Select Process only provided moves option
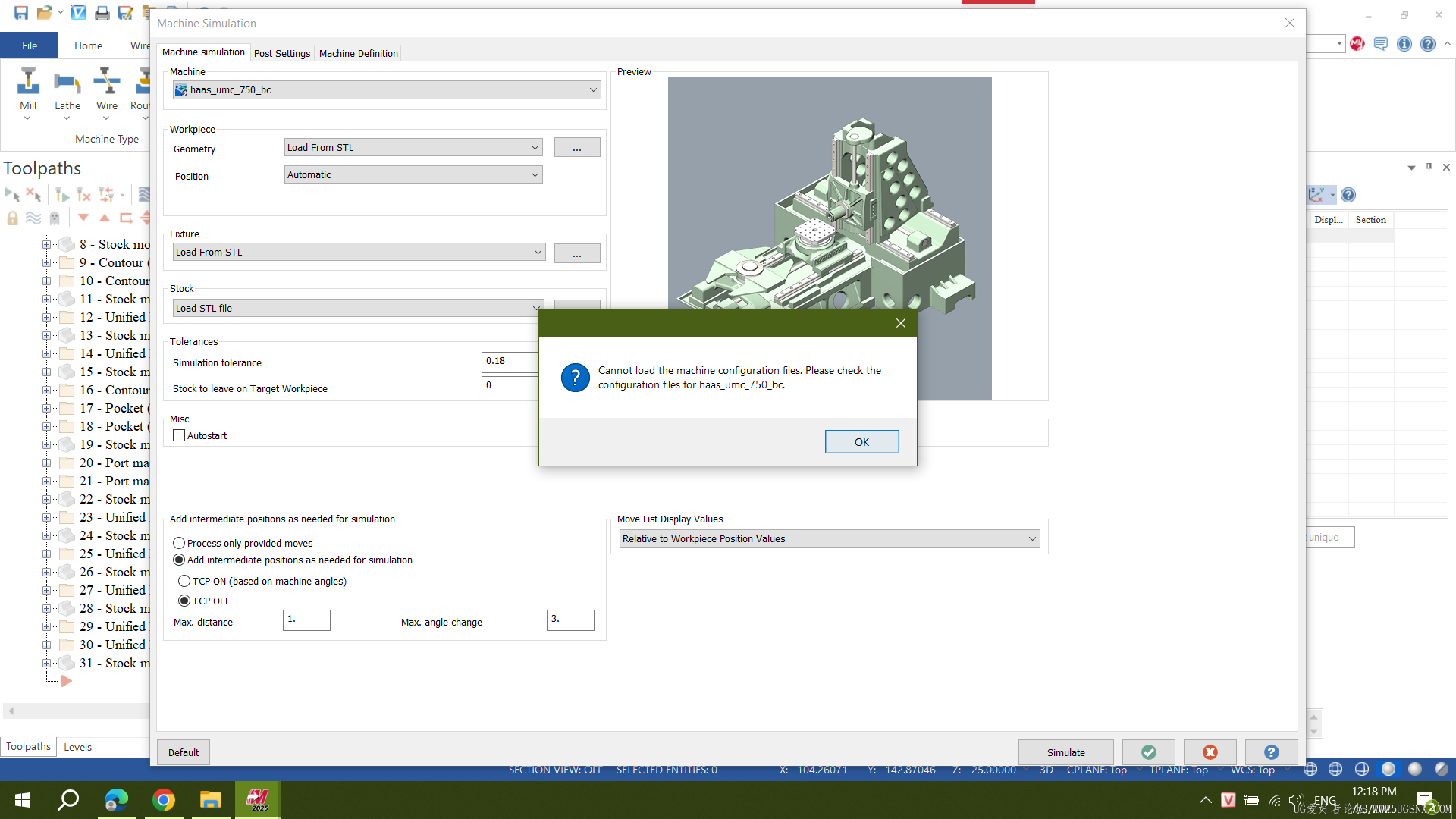 coord(179,543)
